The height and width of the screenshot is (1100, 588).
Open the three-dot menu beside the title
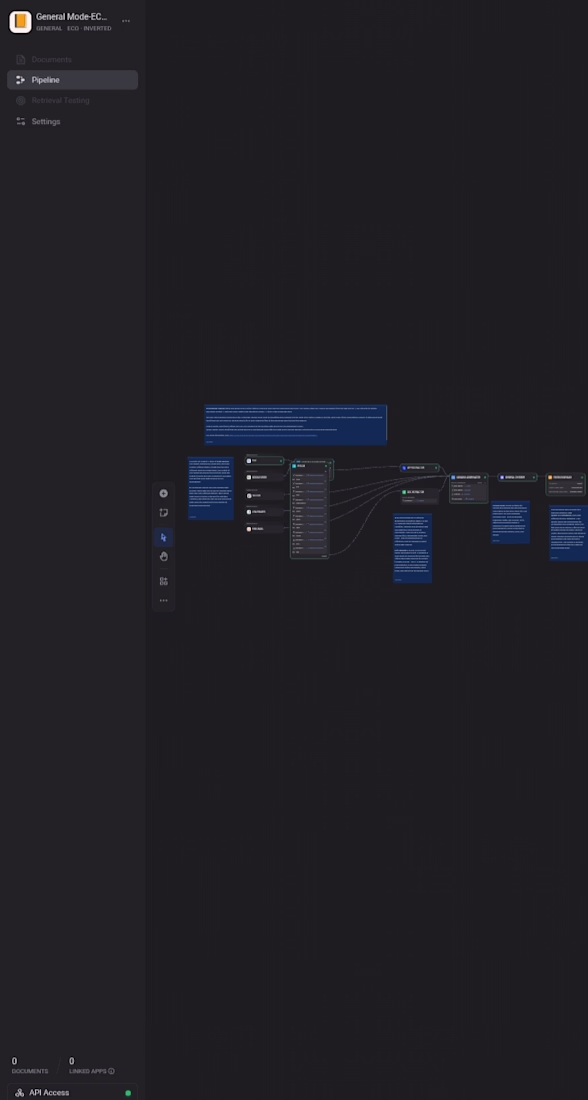(126, 21)
